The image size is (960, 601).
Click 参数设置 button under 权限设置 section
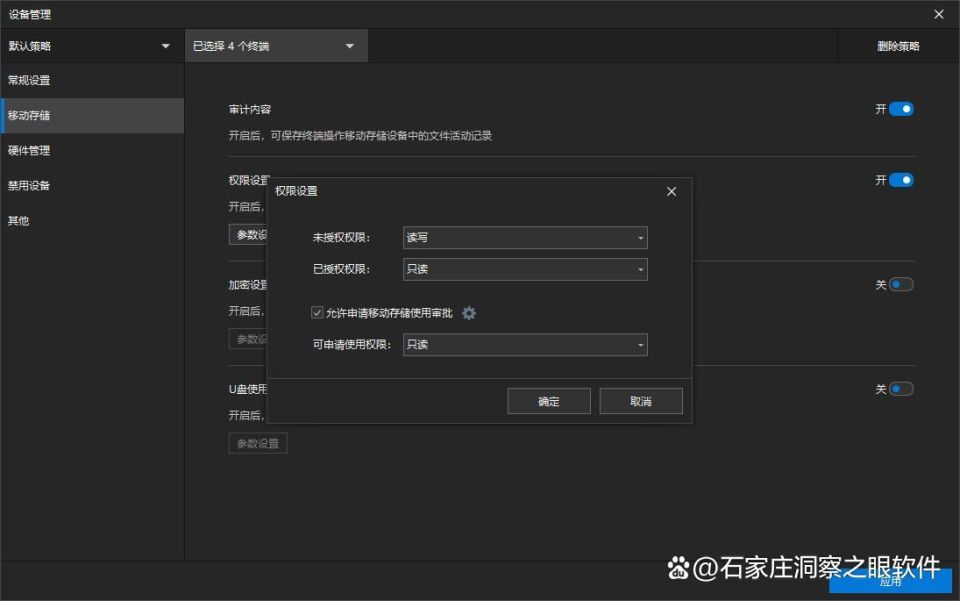[x=248, y=234]
